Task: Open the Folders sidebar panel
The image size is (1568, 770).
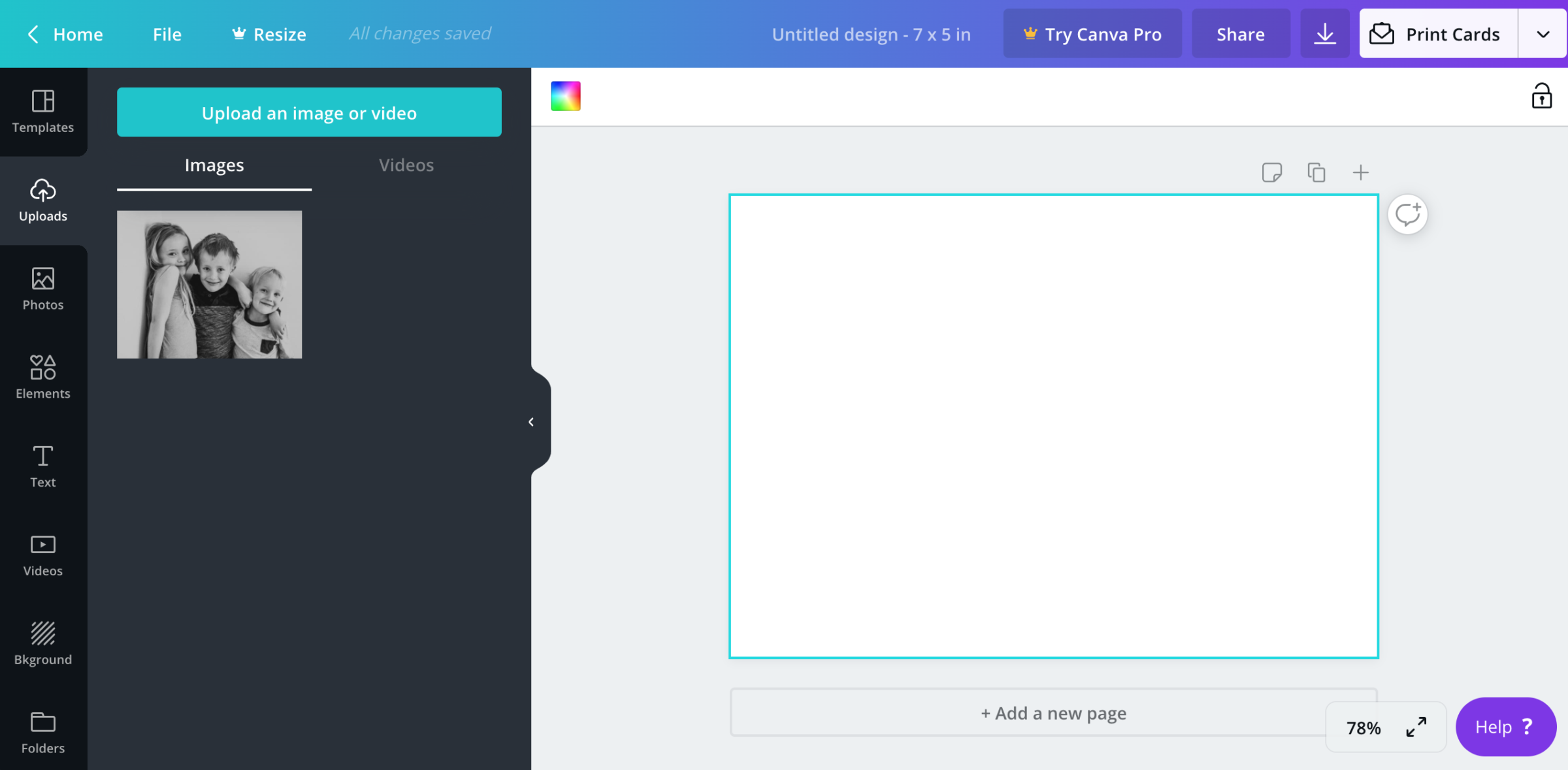Action: (x=43, y=733)
